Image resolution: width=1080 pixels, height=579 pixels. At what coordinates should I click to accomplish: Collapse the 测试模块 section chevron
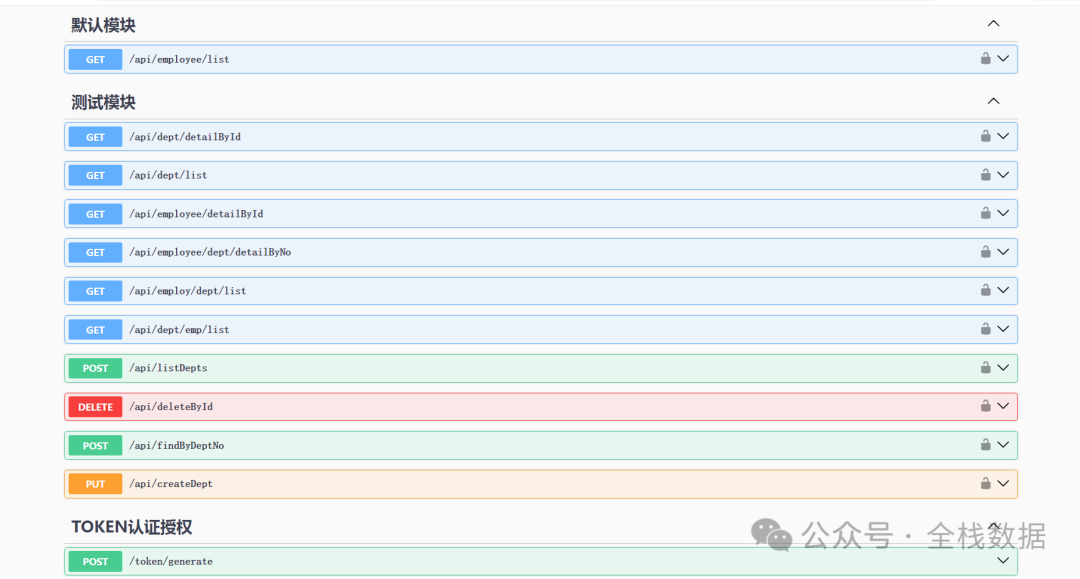993,101
